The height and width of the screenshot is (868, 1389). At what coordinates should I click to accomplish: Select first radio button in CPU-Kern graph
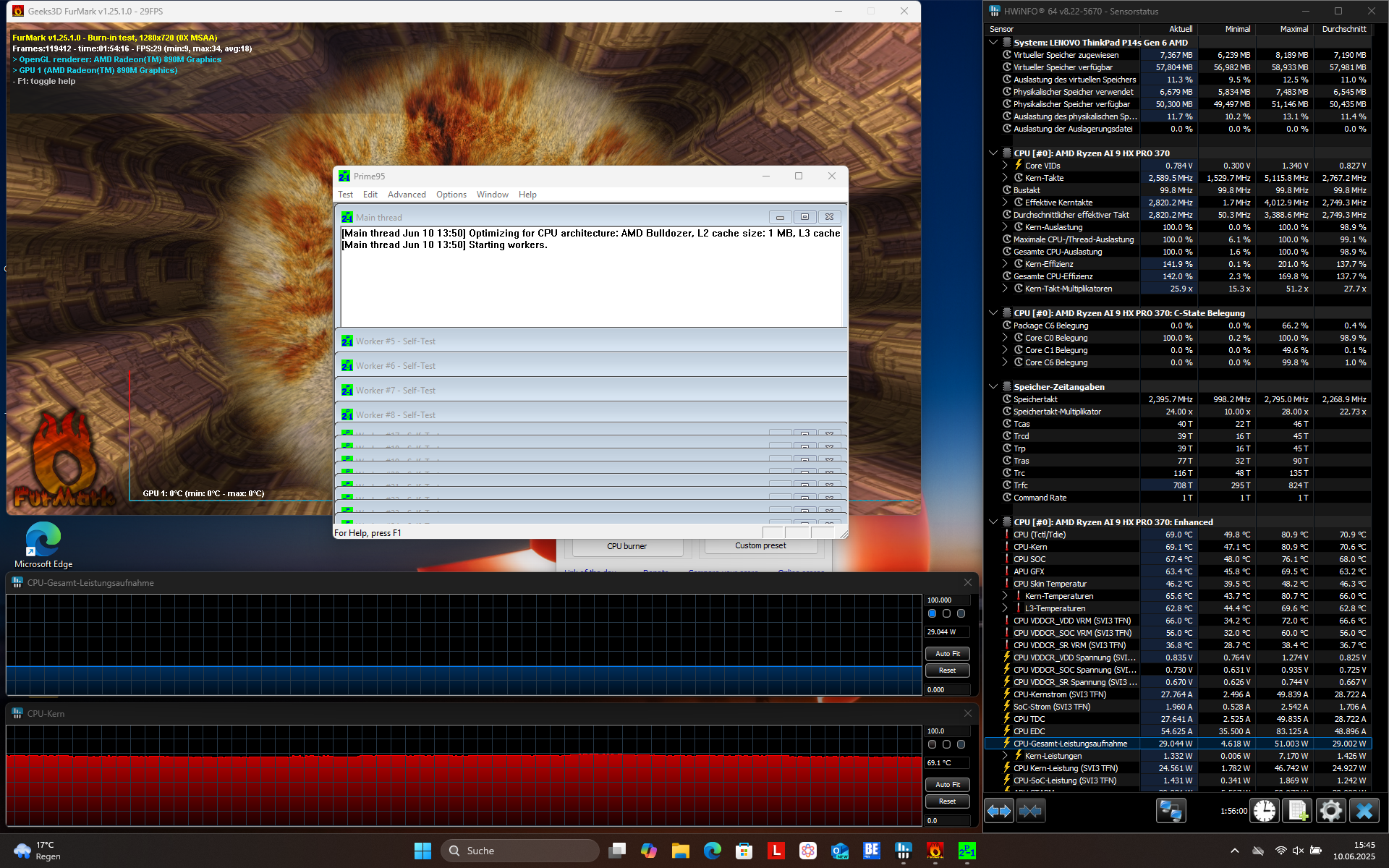pos(933,744)
